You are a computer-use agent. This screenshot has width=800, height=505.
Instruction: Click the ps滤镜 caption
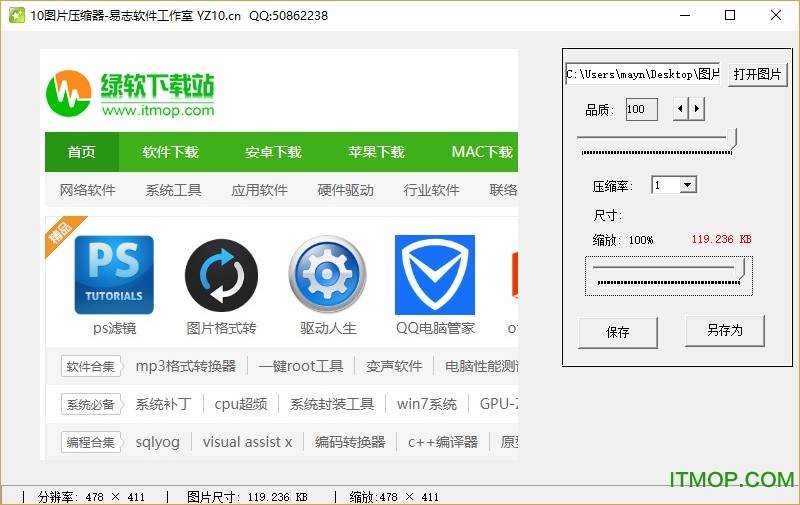(x=114, y=328)
